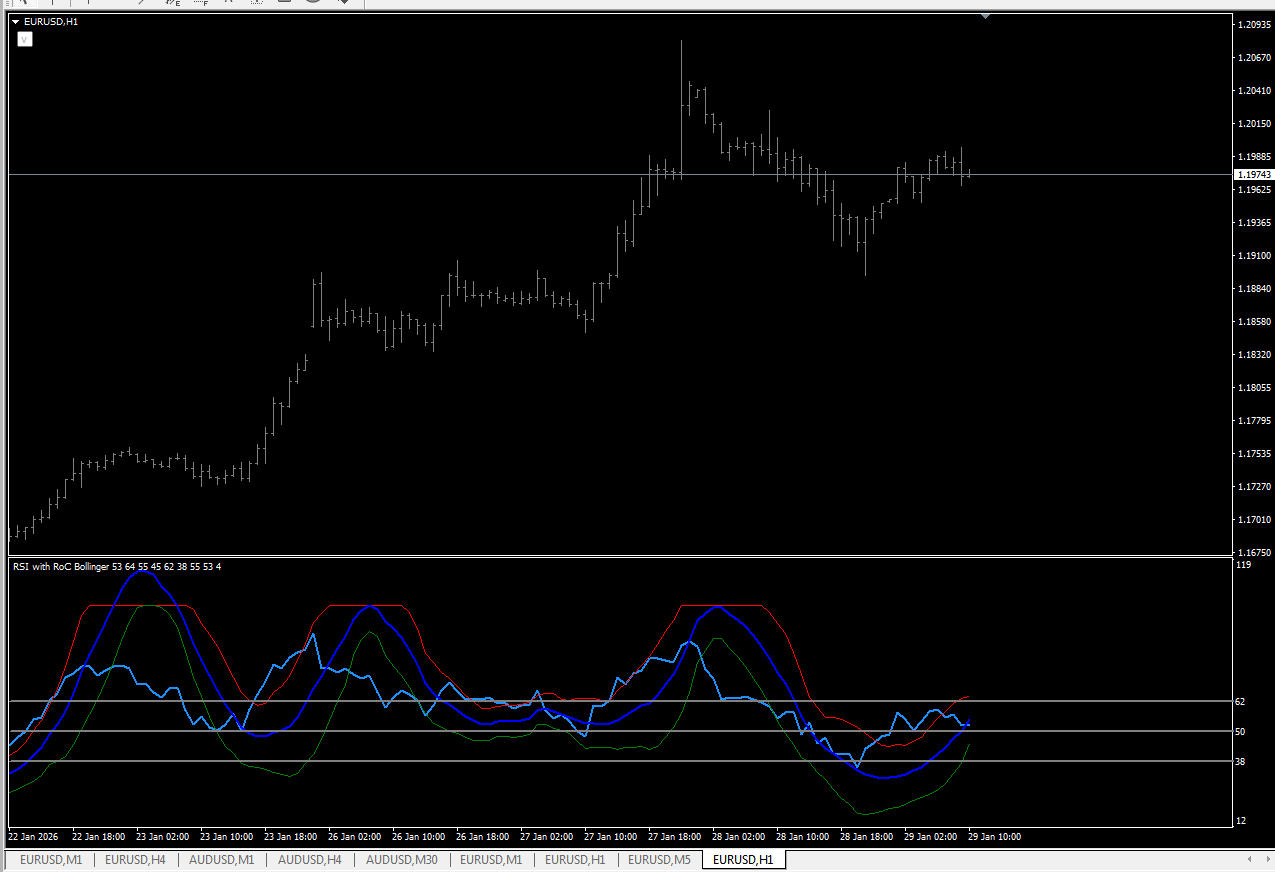Open the EURUSD,M1 tab before EURUSD,H4
The height and width of the screenshot is (872, 1275).
point(51,859)
